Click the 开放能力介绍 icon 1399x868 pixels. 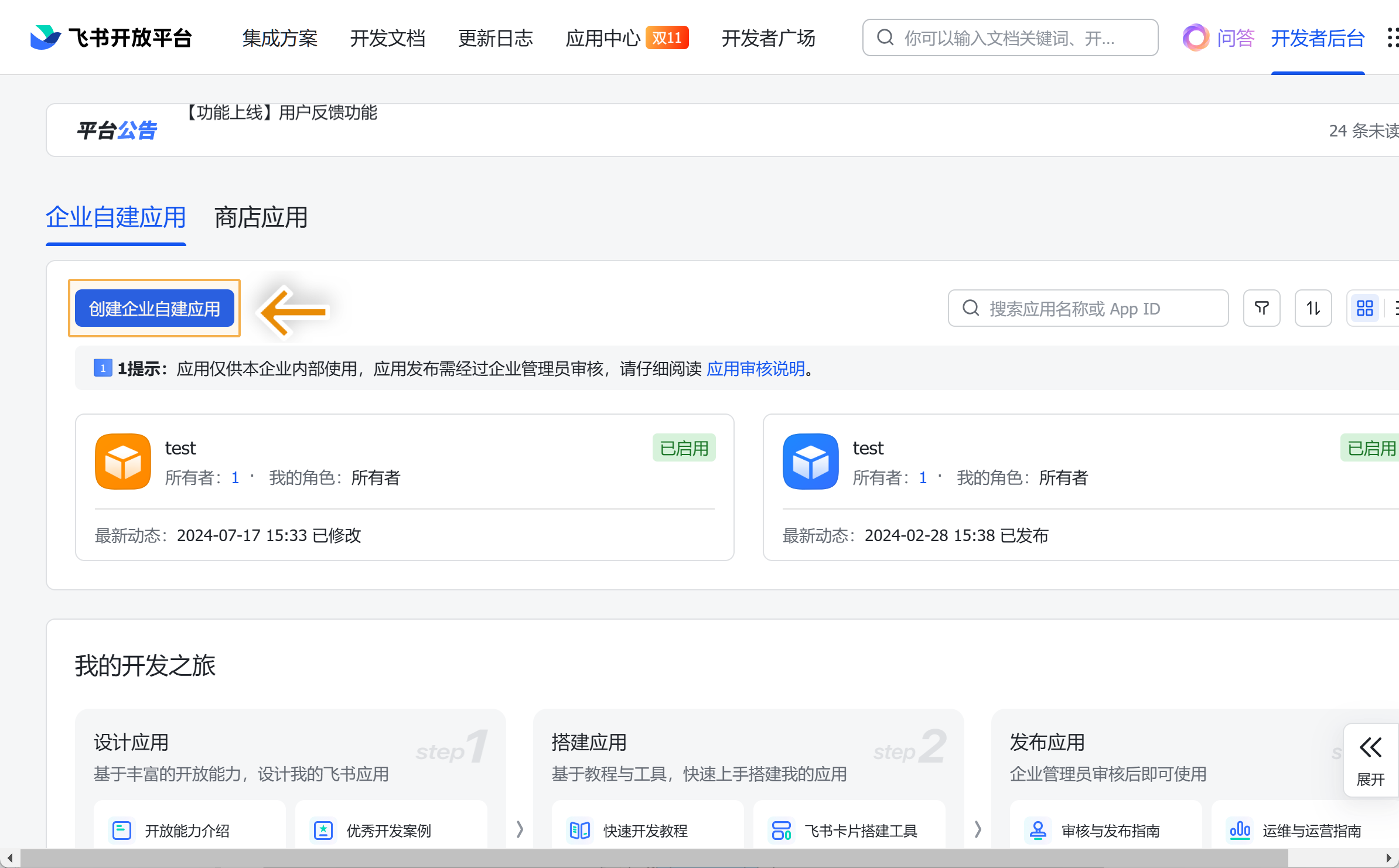point(122,830)
